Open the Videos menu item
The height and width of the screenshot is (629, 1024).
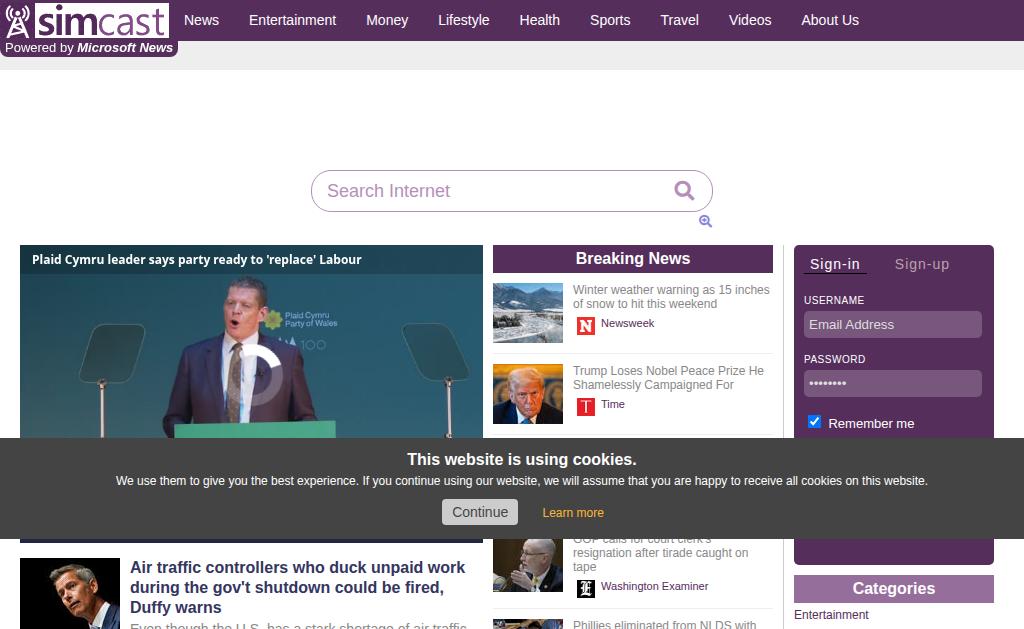[750, 20]
